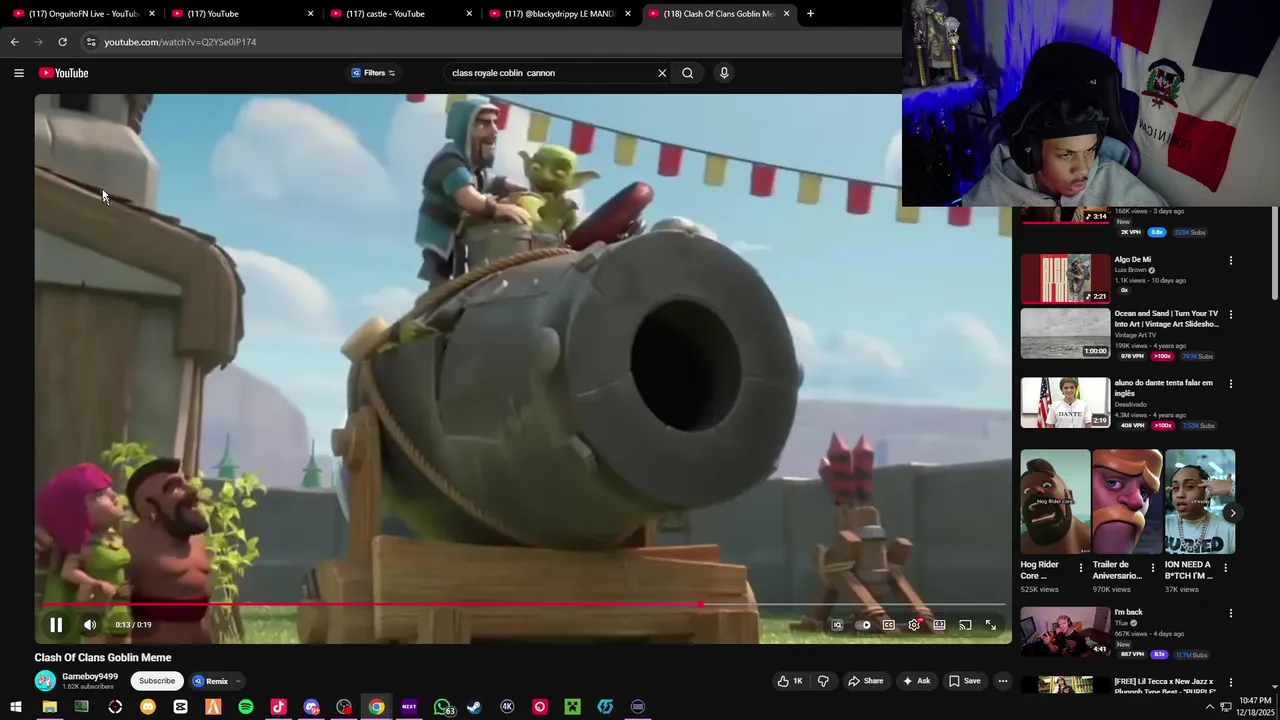Reload the page with the refresh icon
The image size is (1280, 720).
pyautogui.click(x=62, y=42)
